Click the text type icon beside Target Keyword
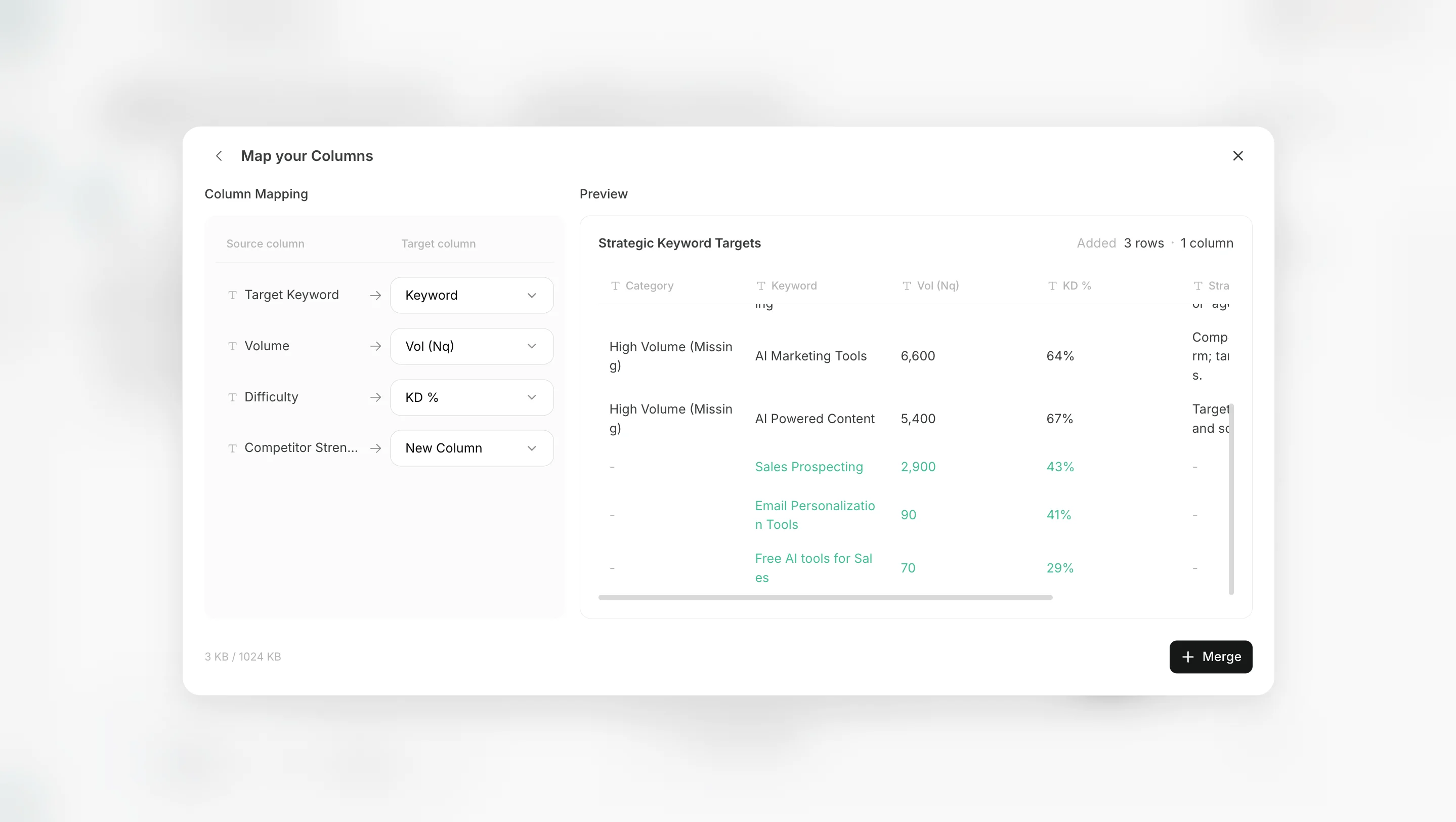Screen dimensions: 1456x822 [x=232, y=295]
